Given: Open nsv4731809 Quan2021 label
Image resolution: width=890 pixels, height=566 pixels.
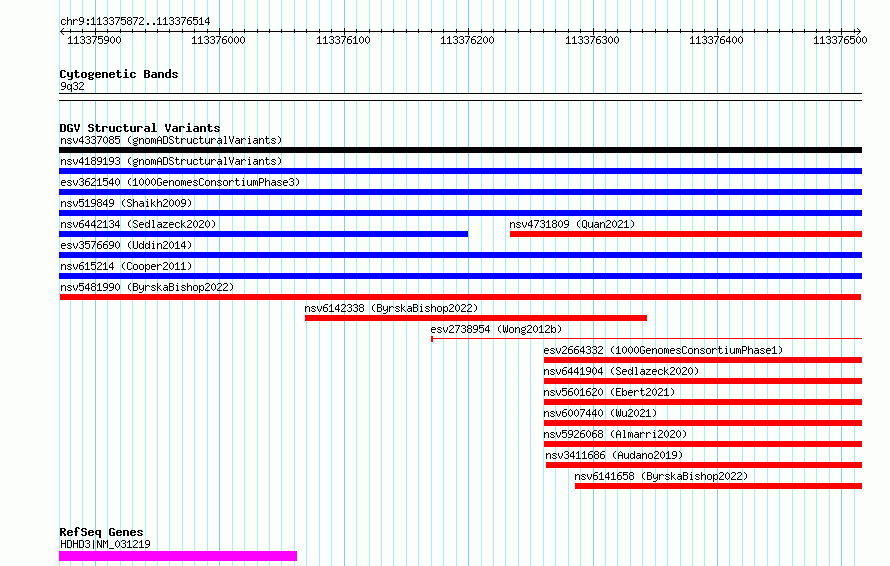Looking at the screenshot, I should tap(572, 224).
